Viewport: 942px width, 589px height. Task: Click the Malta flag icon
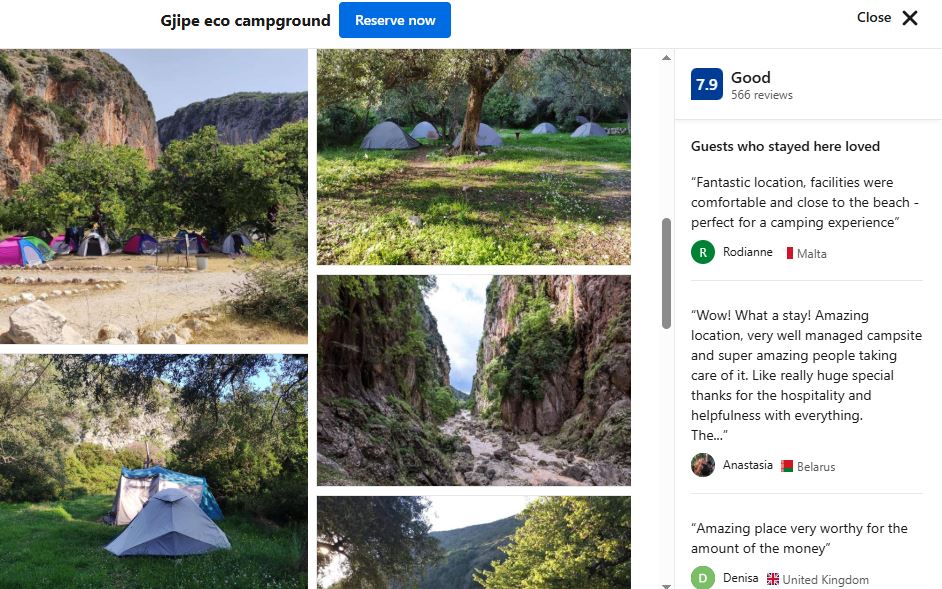pos(789,254)
